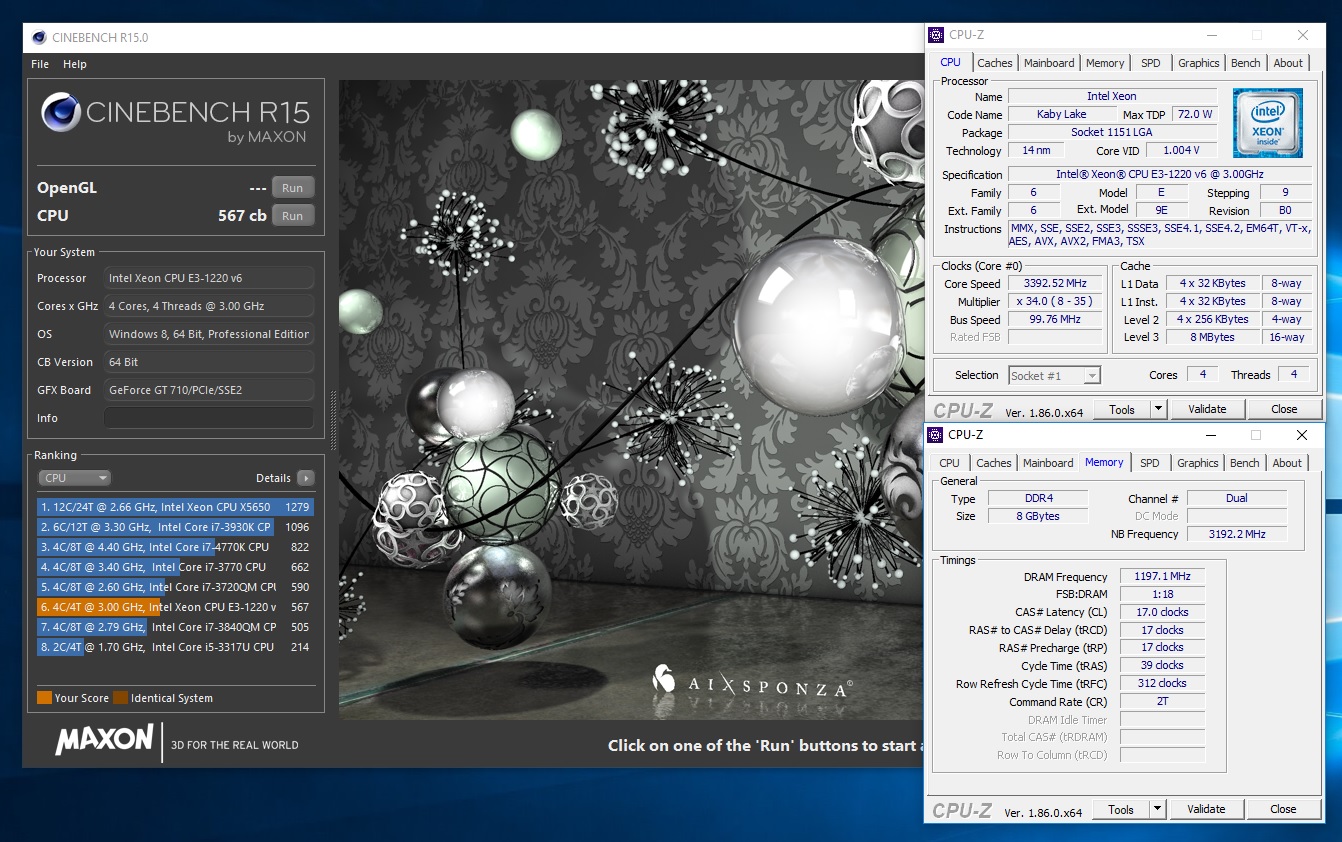Open Memory tab in top CPU-Z window
The image size is (1342, 842).
pyautogui.click(x=1105, y=63)
